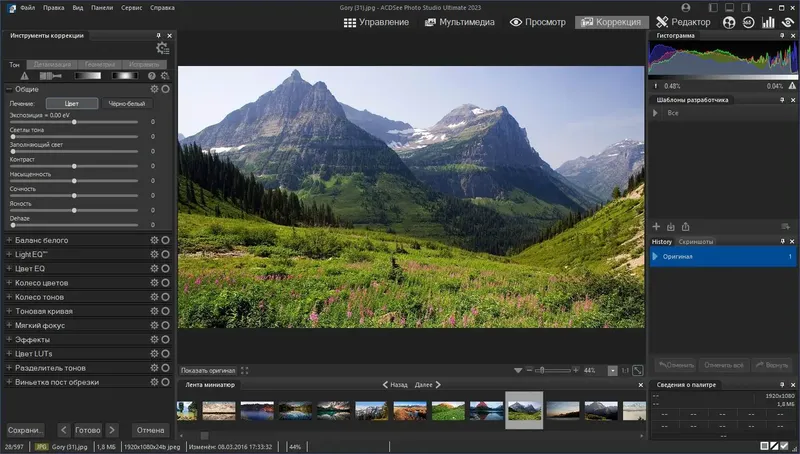Toggle the Мягкий фокус enable circle
The height and width of the screenshot is (454, 800).
(166, 325)
